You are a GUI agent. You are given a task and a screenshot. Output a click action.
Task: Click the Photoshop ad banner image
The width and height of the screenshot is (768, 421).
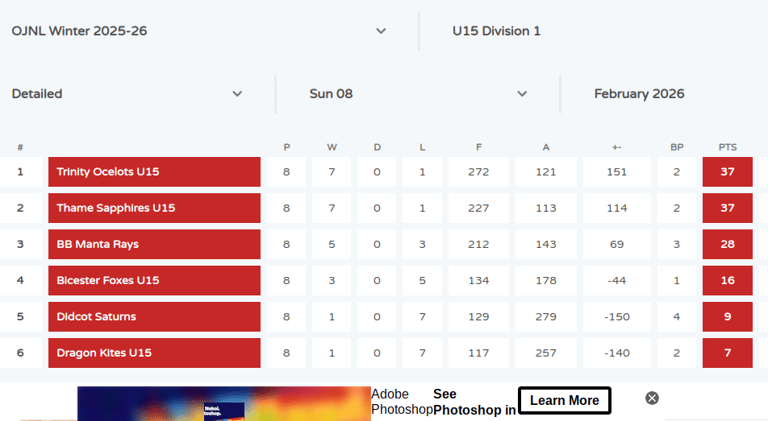[224, 403]
